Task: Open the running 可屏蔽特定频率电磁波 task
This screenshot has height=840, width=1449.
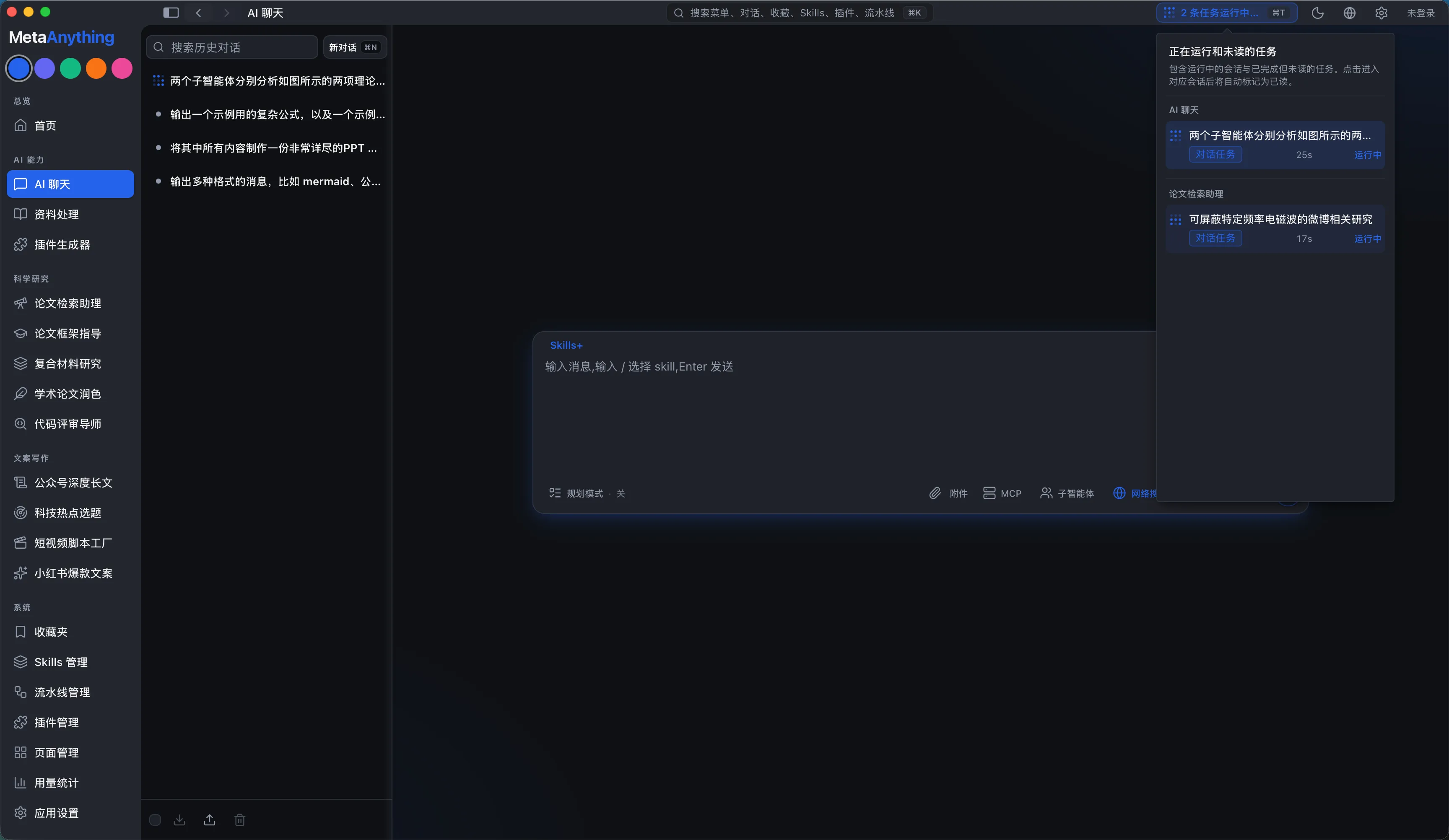Action: point(1275,229)
